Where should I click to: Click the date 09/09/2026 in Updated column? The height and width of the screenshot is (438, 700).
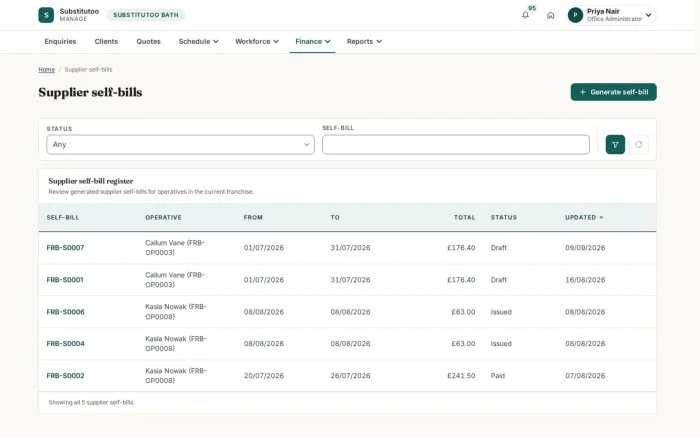585,248
